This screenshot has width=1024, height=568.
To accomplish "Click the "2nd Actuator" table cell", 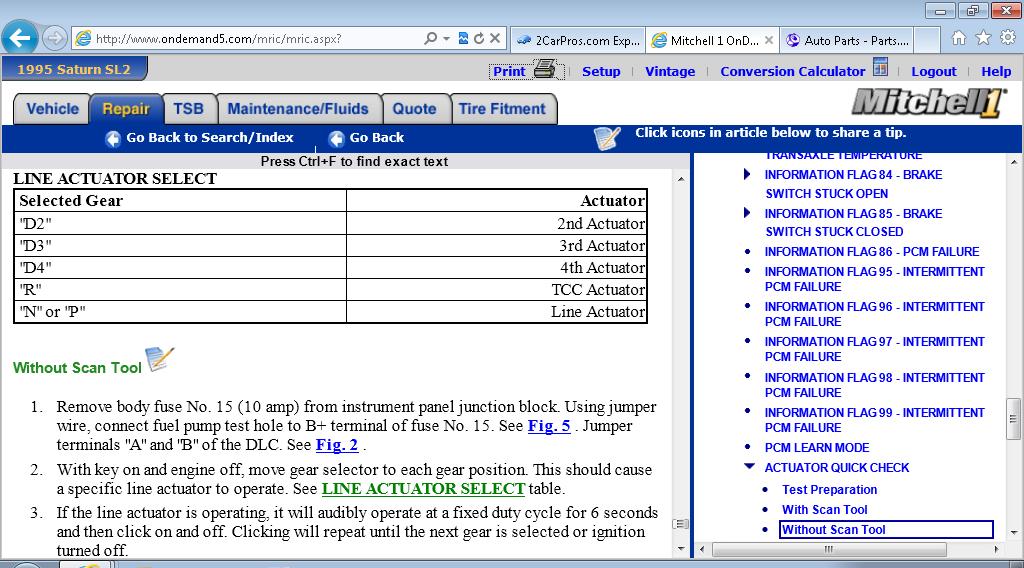I will [x=496, y=223].
